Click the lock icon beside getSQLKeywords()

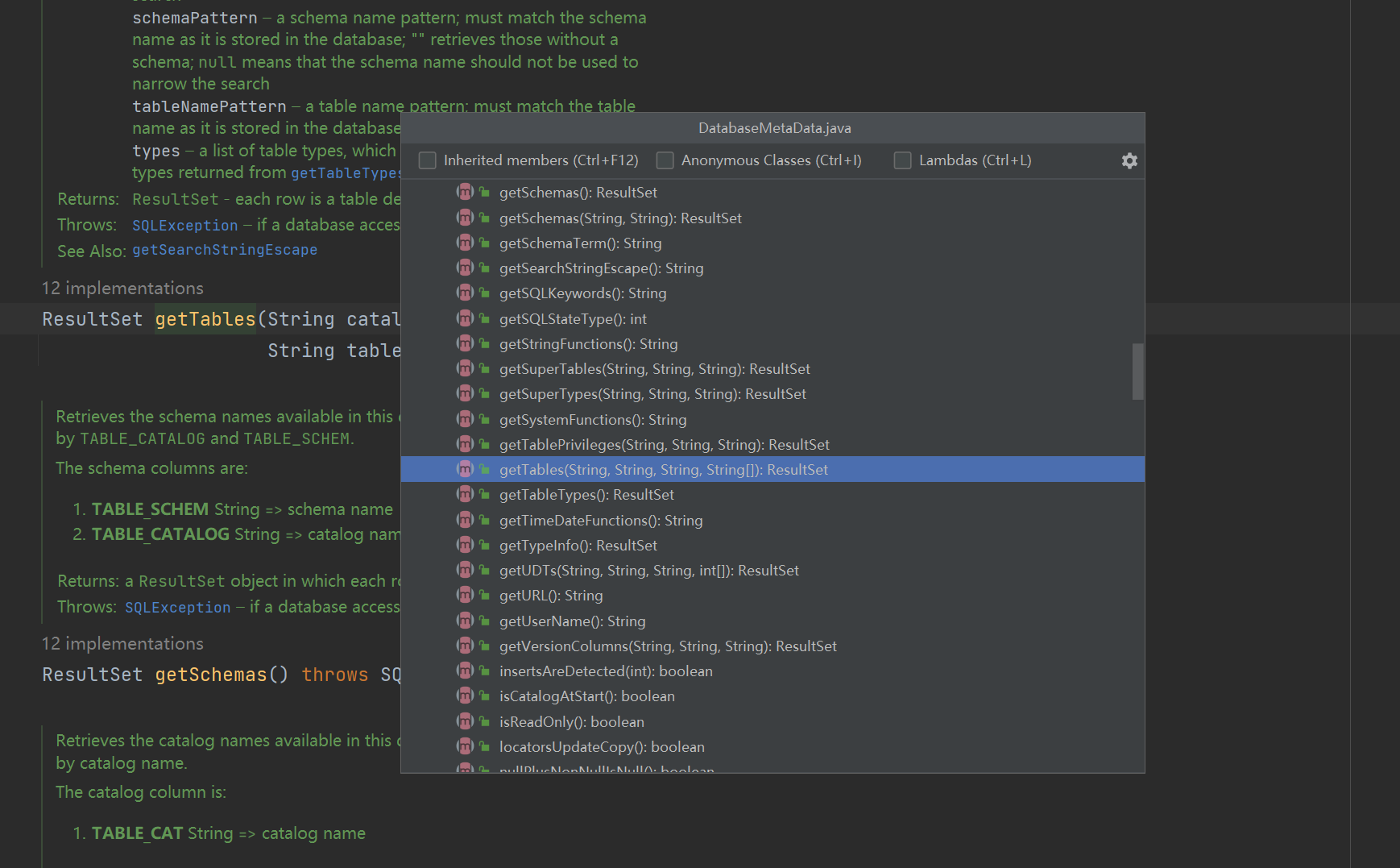click(484, 293)
